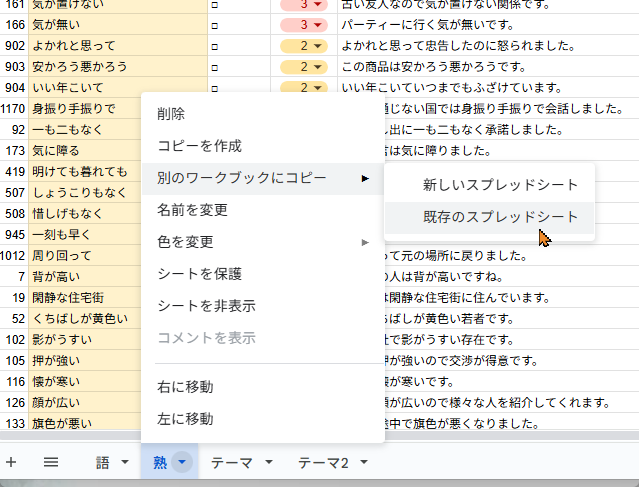
Task: Click cell 押が強い
Action: point(85,361)
